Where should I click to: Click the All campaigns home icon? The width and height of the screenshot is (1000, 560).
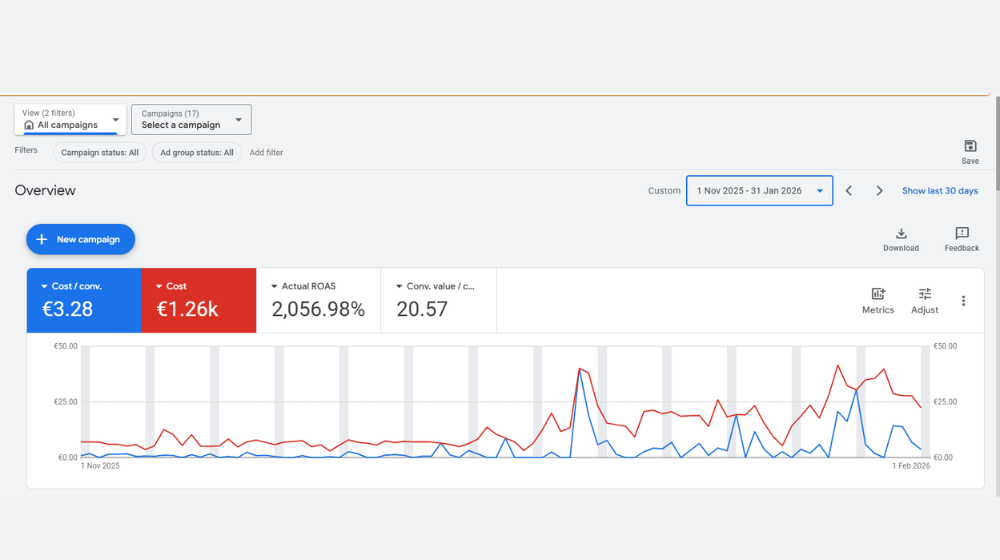click(29, 125)
